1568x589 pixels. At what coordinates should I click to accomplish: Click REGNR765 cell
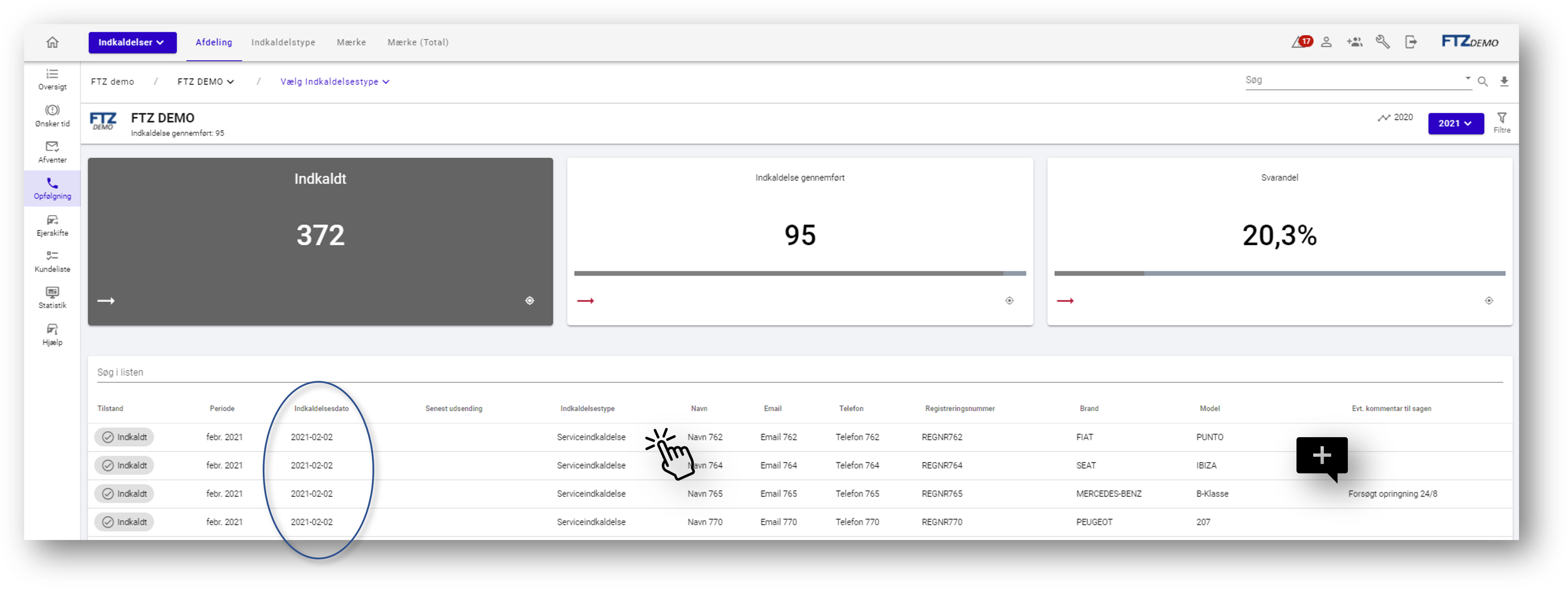pos(942,493)
